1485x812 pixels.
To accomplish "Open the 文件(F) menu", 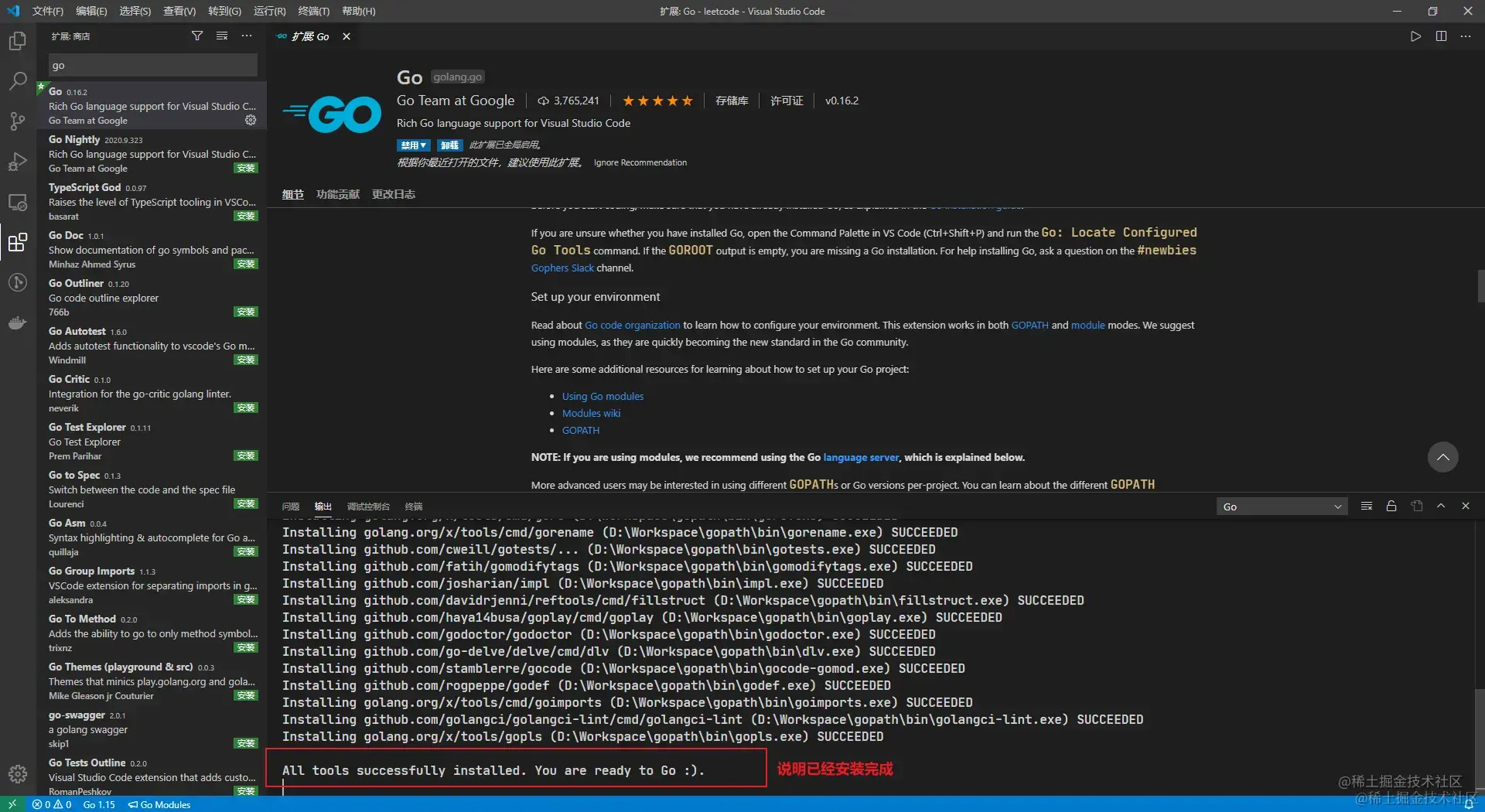I will (x=48, y=11).
